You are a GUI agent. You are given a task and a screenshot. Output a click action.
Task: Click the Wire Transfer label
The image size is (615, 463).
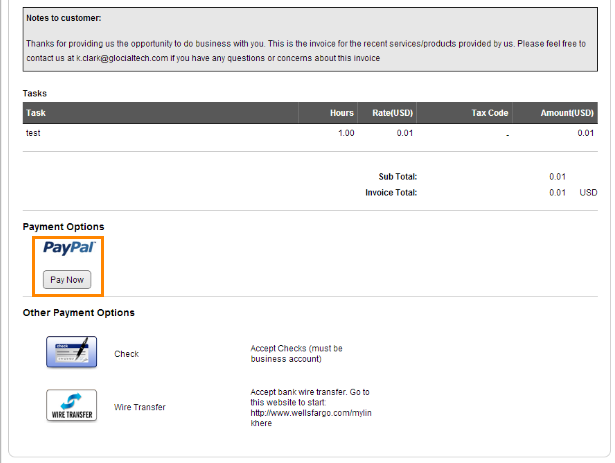click(140, 407)
